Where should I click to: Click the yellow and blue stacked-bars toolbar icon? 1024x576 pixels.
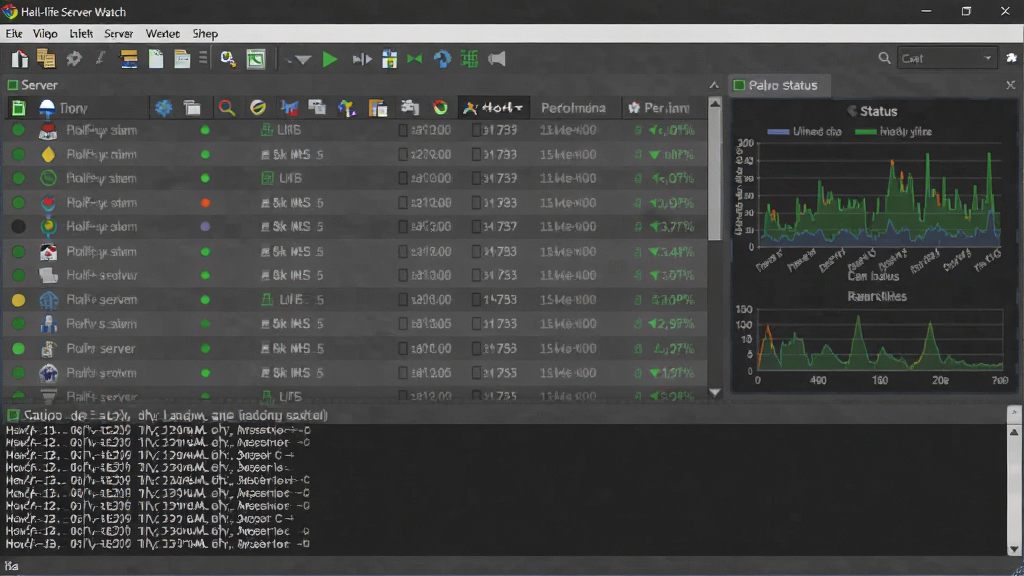(129, 59)
